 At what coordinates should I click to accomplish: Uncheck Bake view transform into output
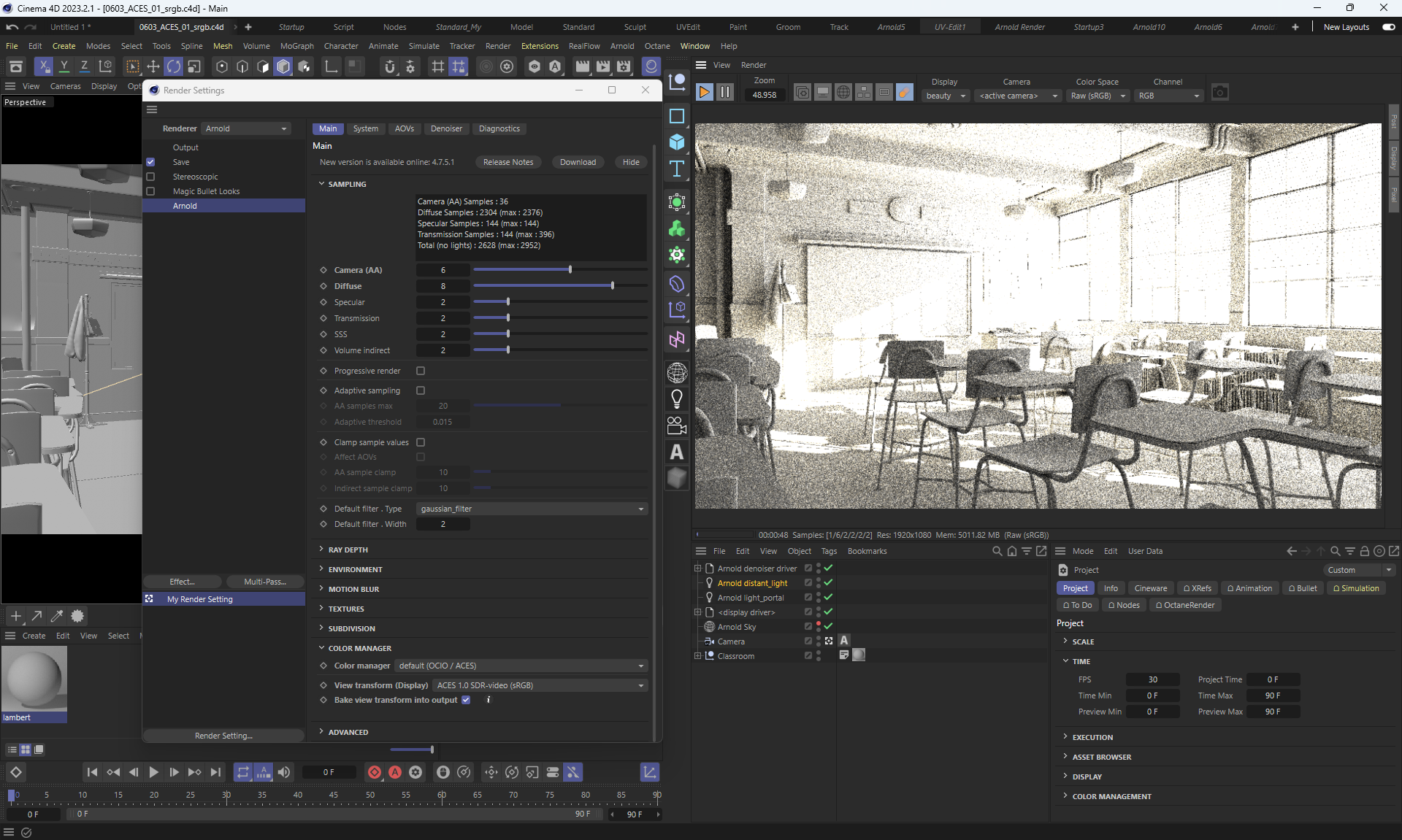pos(466,700)
